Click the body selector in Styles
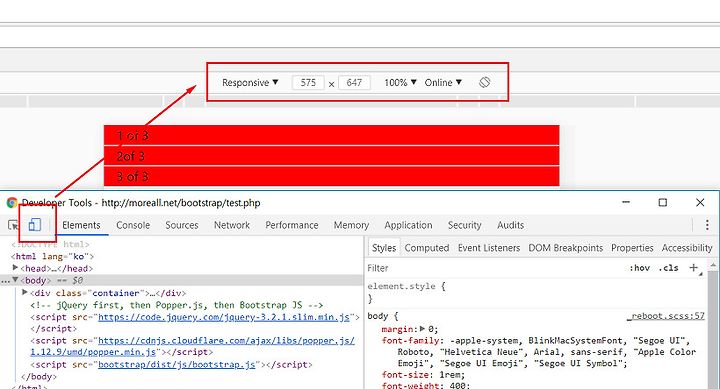Screen dimensions: 720x389 [x=378, y=316]
